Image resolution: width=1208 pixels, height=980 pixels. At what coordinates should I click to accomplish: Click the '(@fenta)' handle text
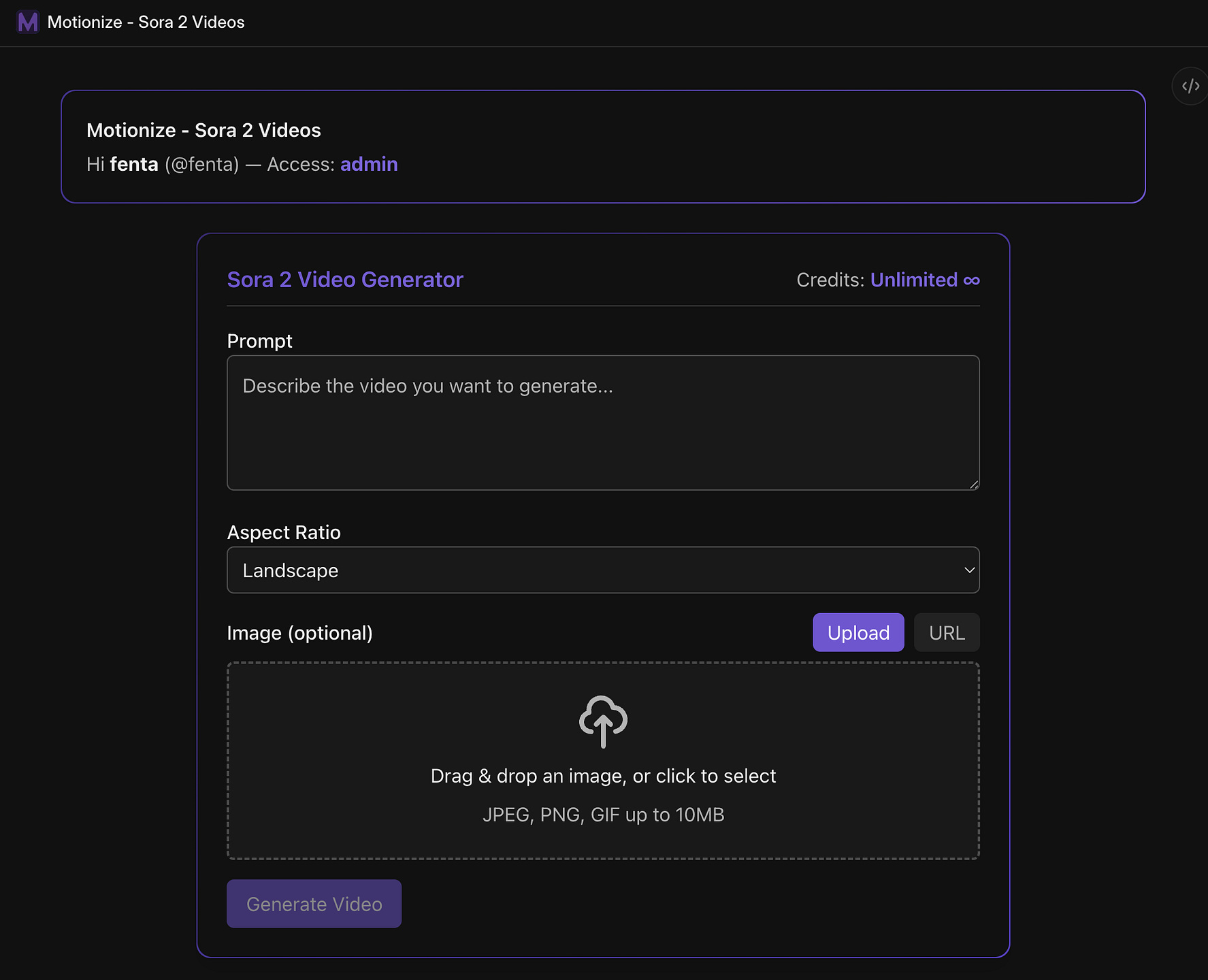[202, 165]
